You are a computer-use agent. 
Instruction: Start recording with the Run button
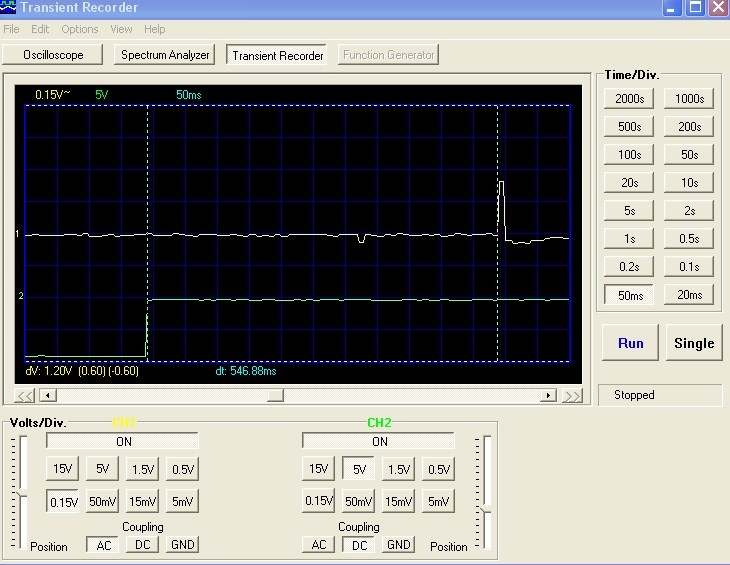(630, 343)
